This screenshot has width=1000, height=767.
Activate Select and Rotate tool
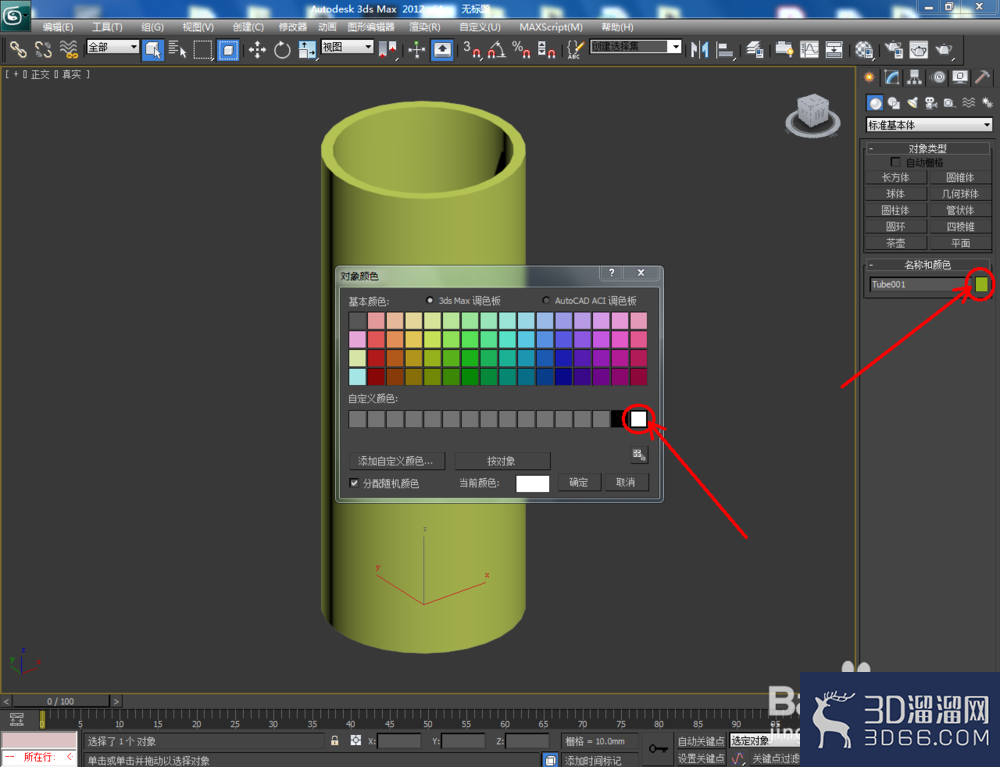(x=282, y=49)
